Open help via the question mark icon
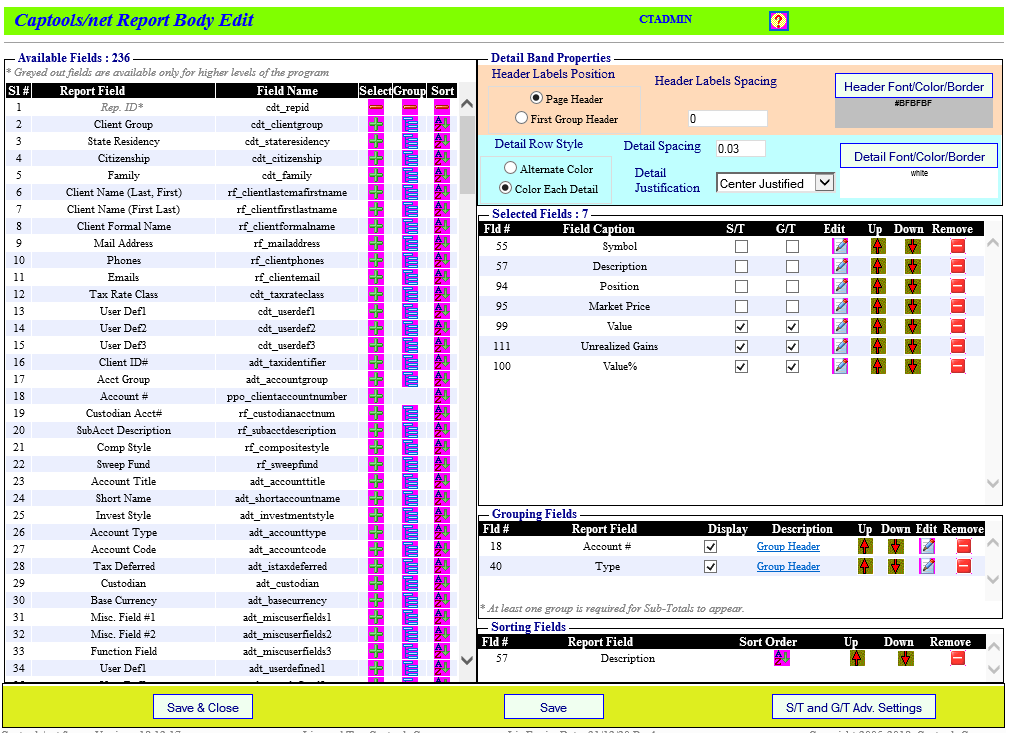The image size is (1012, 733). click(x=778, y=19)
